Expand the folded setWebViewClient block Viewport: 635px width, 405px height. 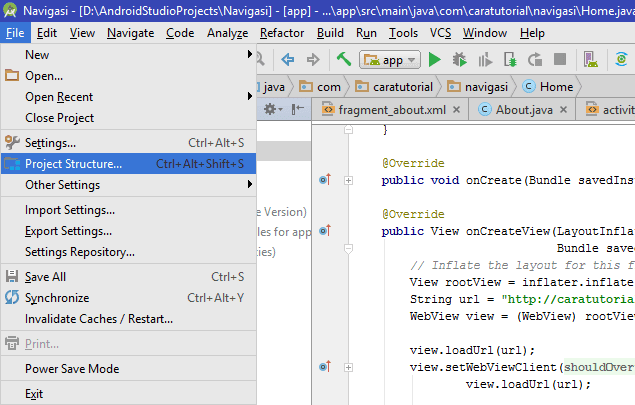tap(348, 367)
